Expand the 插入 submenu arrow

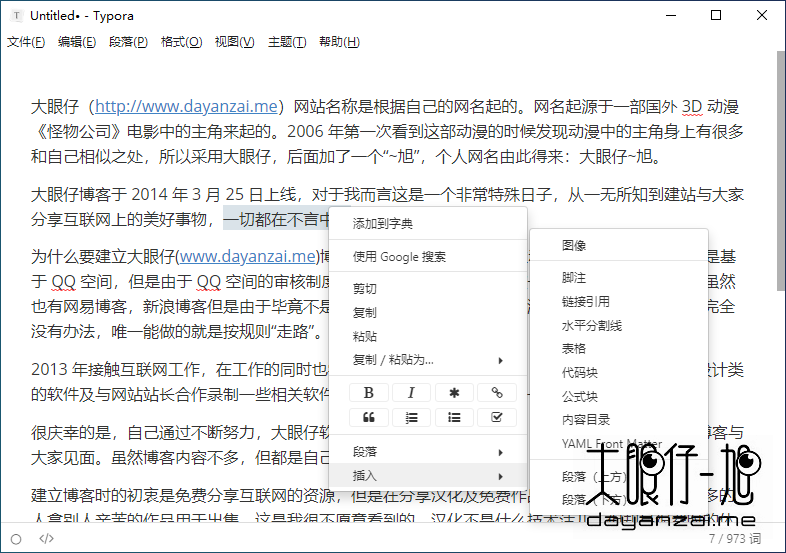click(500, 476)
